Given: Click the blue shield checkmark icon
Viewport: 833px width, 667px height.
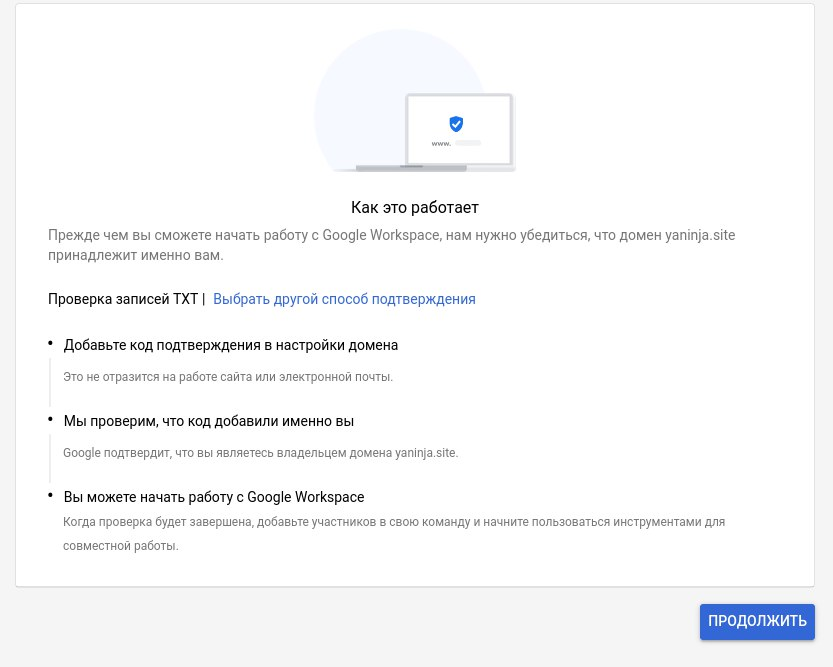Looking at the screenshot, I should [456, 124].
